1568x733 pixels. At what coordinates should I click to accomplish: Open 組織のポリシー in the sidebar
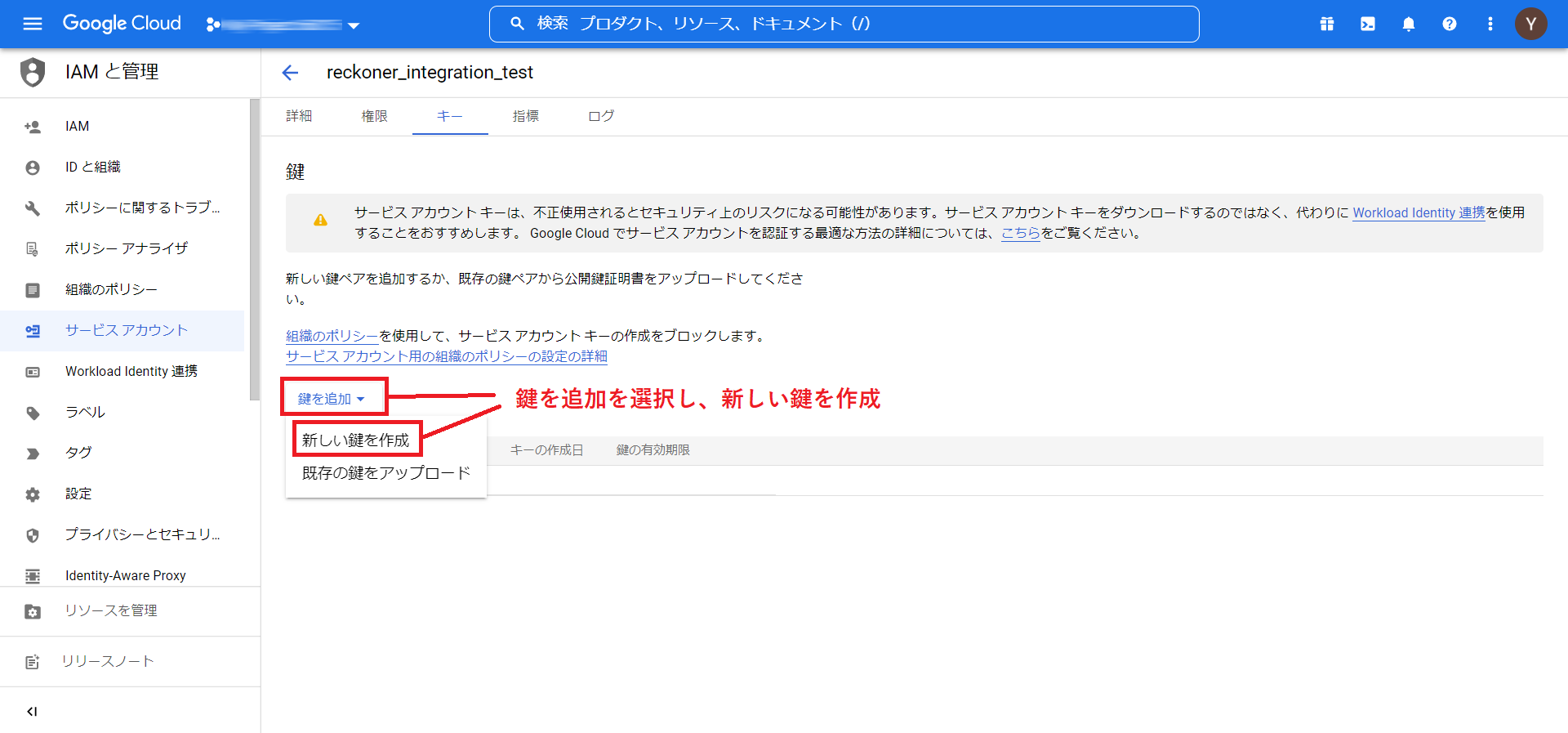122,290
